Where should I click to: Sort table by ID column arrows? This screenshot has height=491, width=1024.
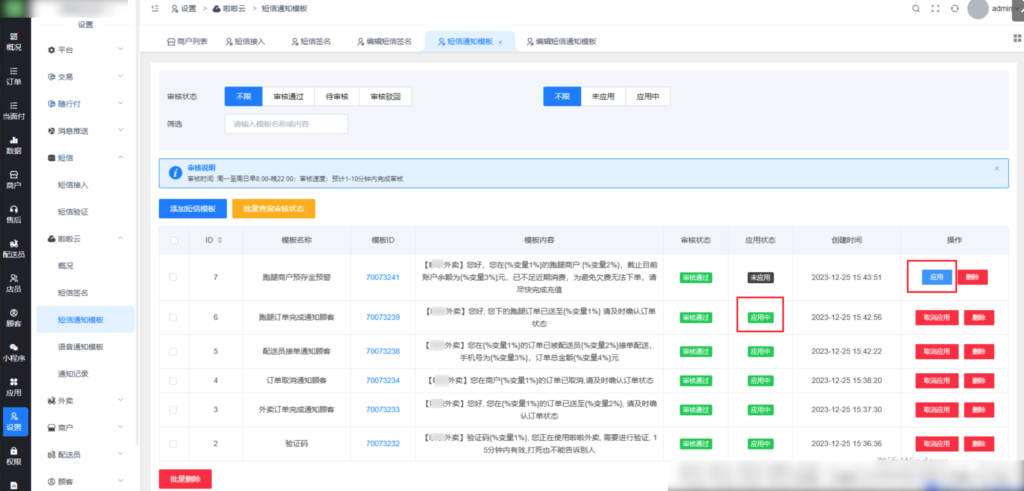click(x=219, y=240)
